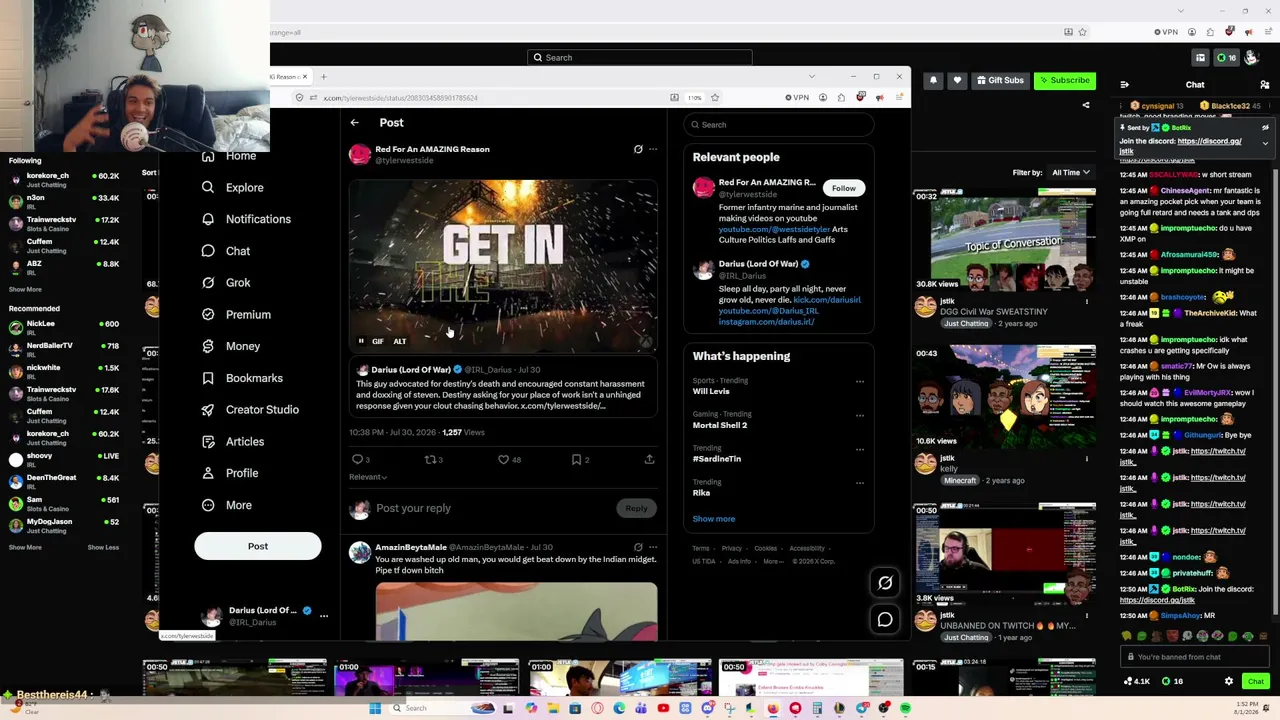The width and height of the screenshot is (1280, 720).
Task: Open Premium in the X sidebar
Action: point(235,314)
